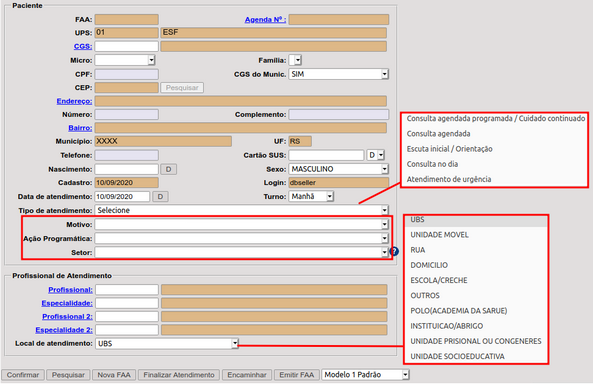Choose RUA in the local list
Screen dimensions: 597x386
point(418,250)
